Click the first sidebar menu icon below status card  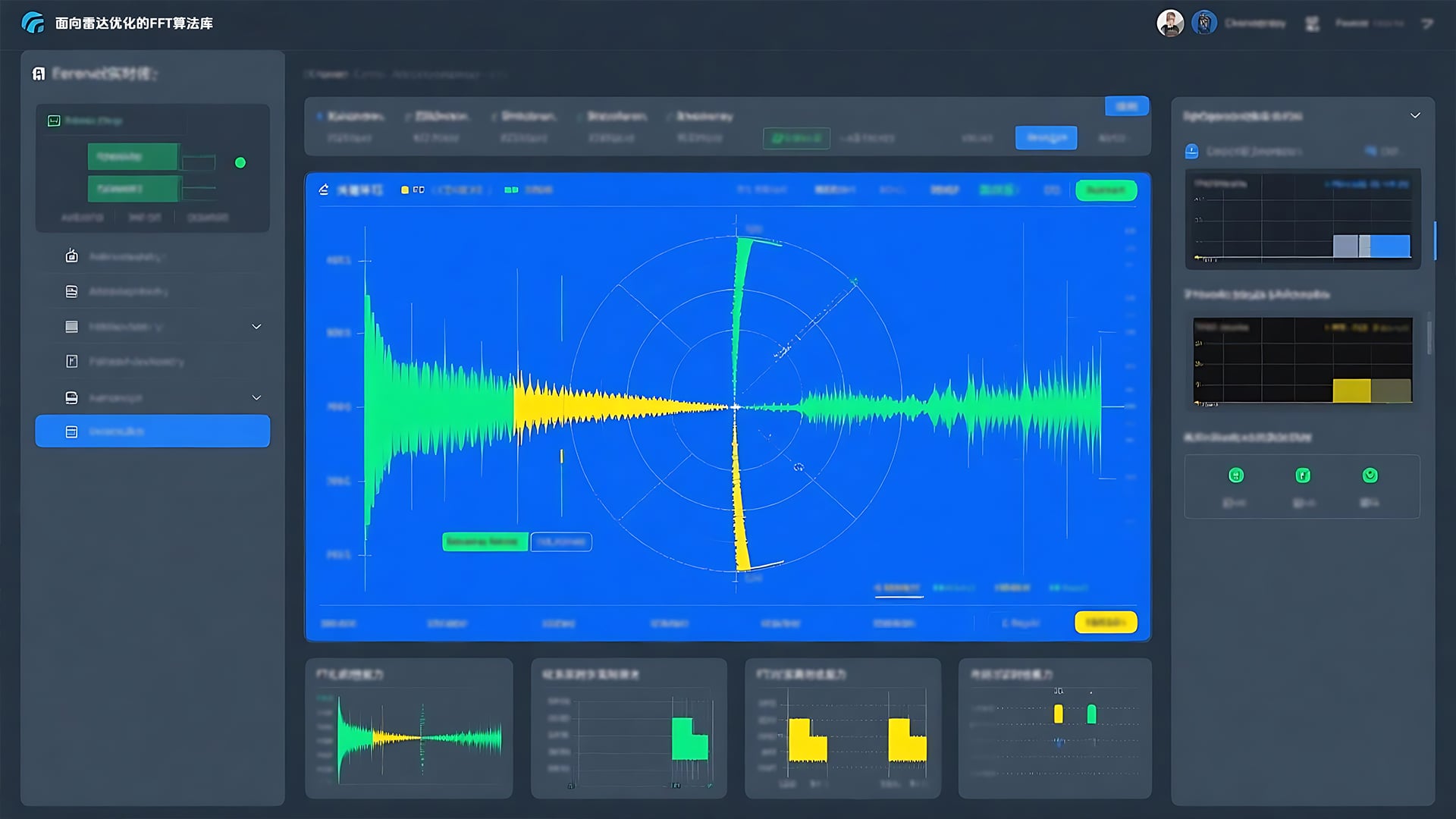coord(71,256)
